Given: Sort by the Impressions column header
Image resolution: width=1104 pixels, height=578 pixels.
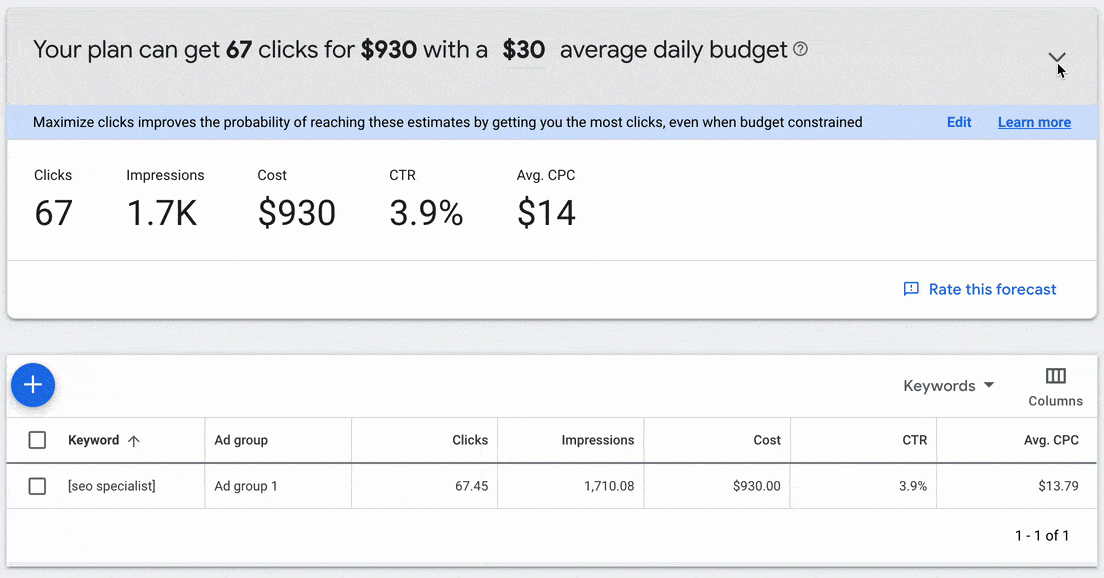Looking at the screenshot, I should click(598, 440).
